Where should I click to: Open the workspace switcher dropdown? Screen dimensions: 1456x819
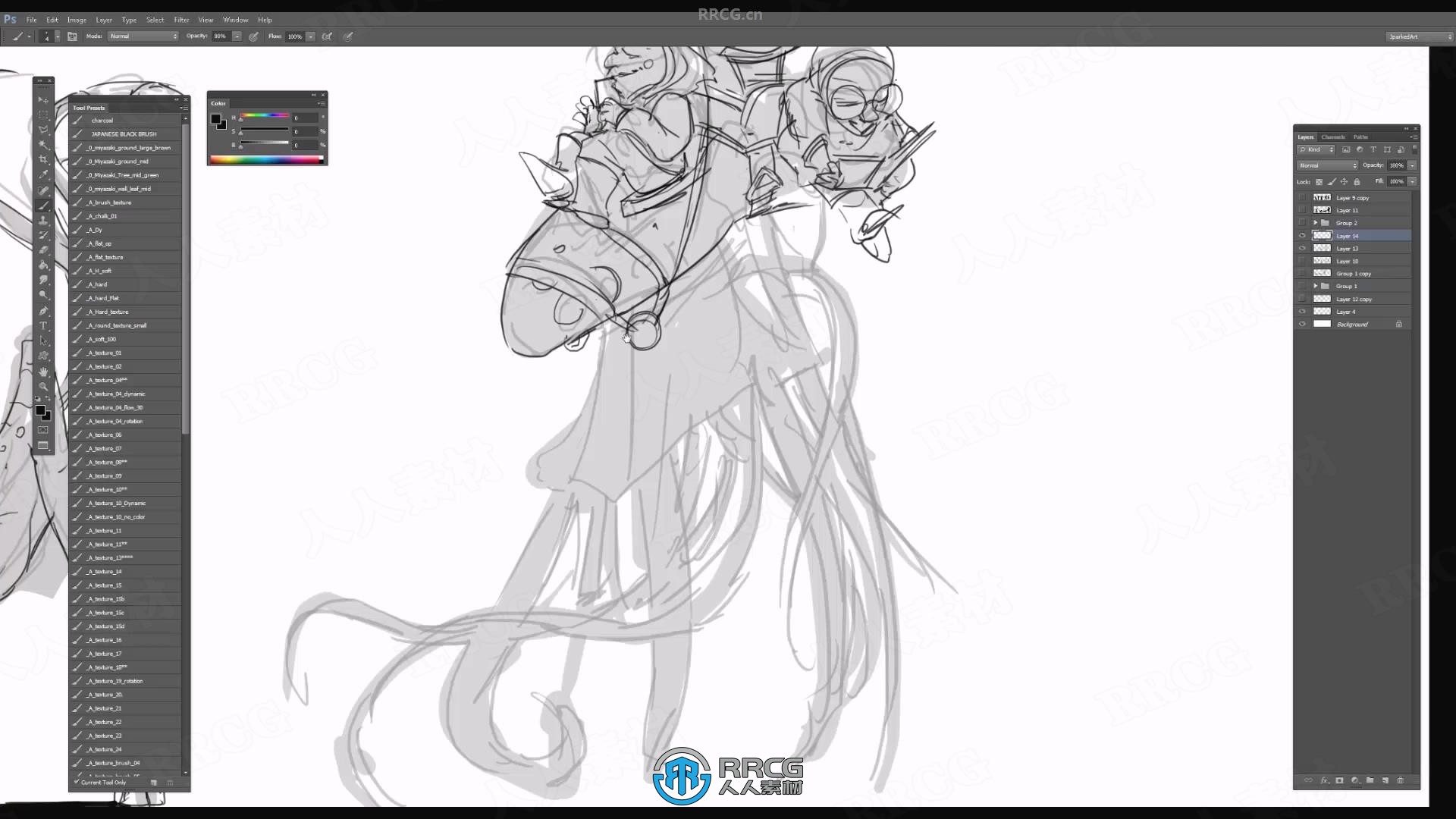(1419, 36)
